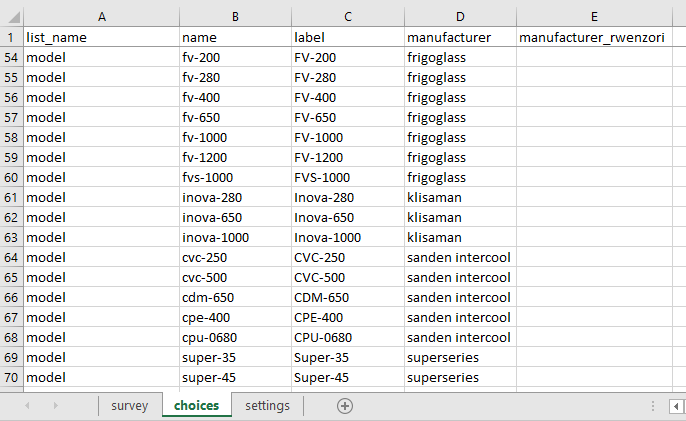Click the select-all corner of the grid

pos(11,16)
